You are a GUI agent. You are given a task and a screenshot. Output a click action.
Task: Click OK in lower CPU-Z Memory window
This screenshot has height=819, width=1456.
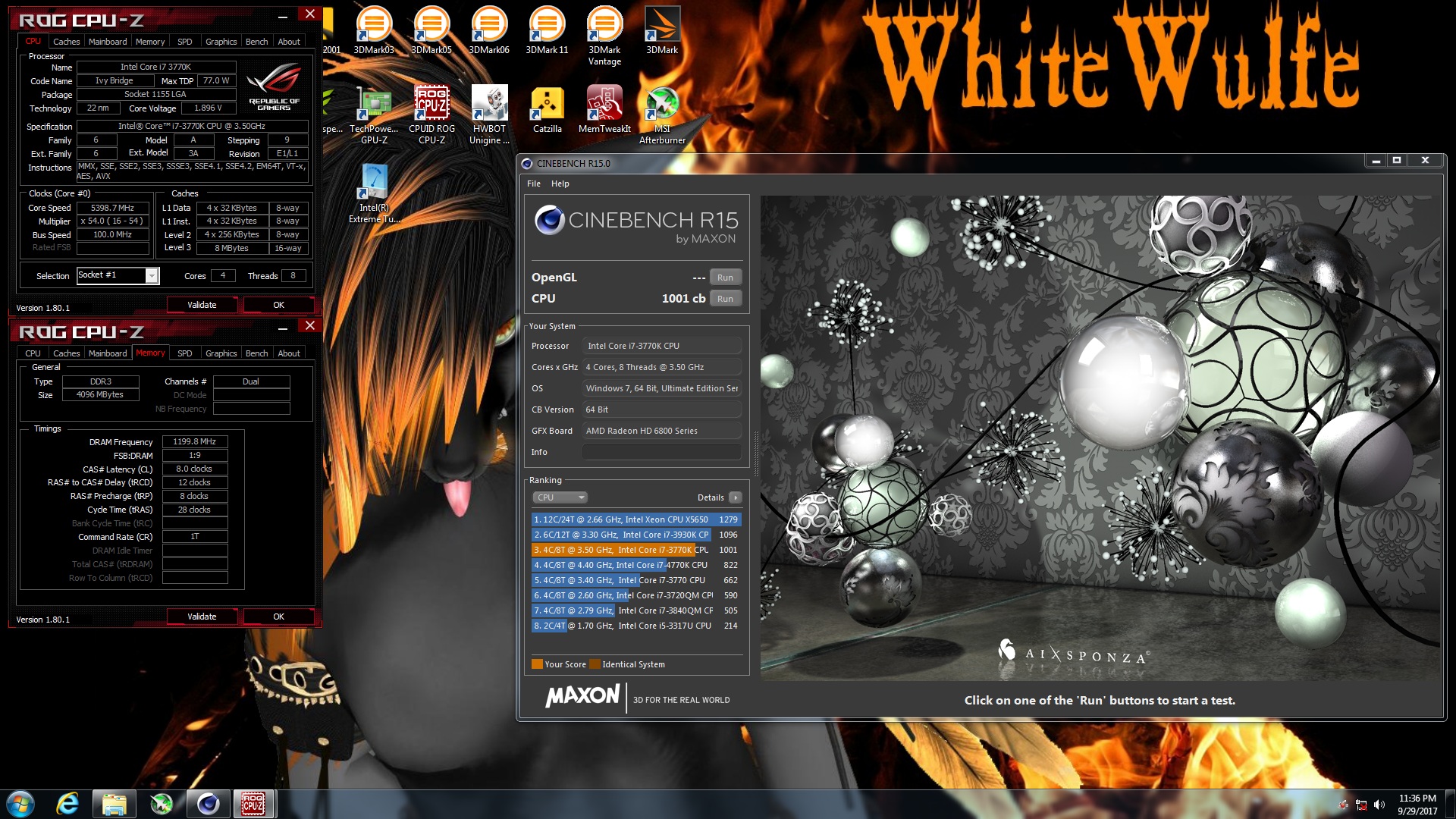(x=278, y=617)
